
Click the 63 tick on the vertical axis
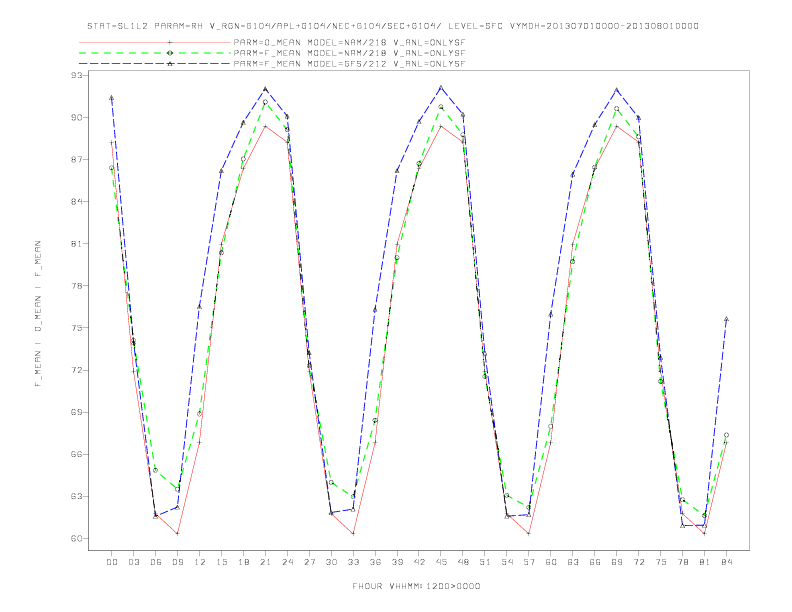click(x=78, y=496)
